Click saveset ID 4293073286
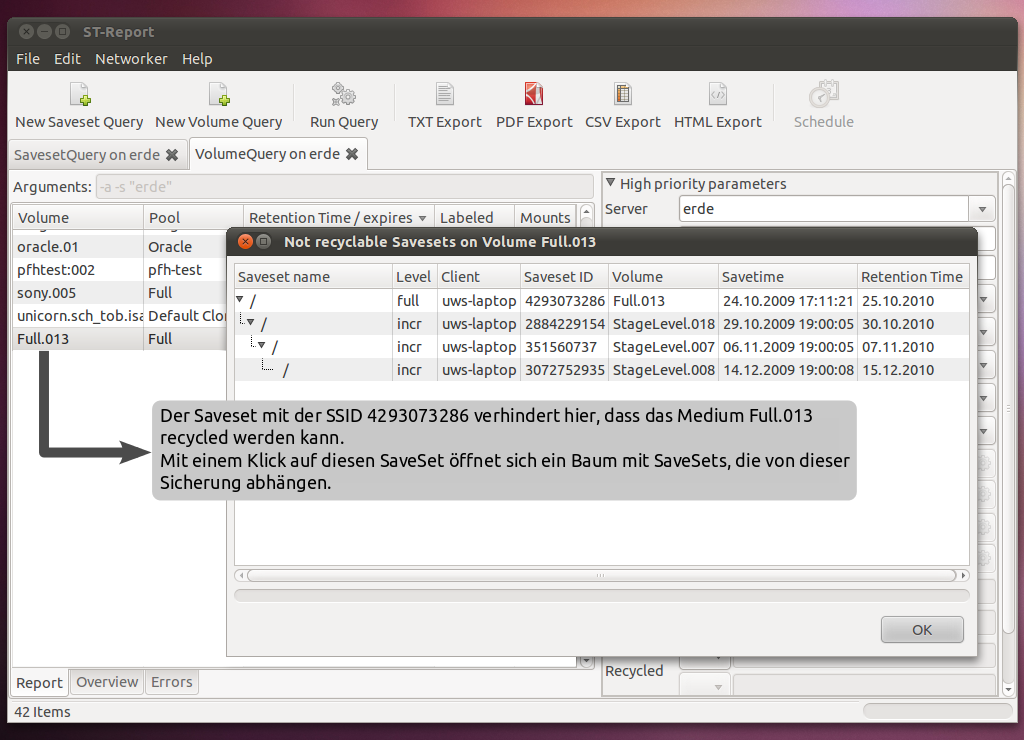The image size is (1024, 740). [565, 301]
